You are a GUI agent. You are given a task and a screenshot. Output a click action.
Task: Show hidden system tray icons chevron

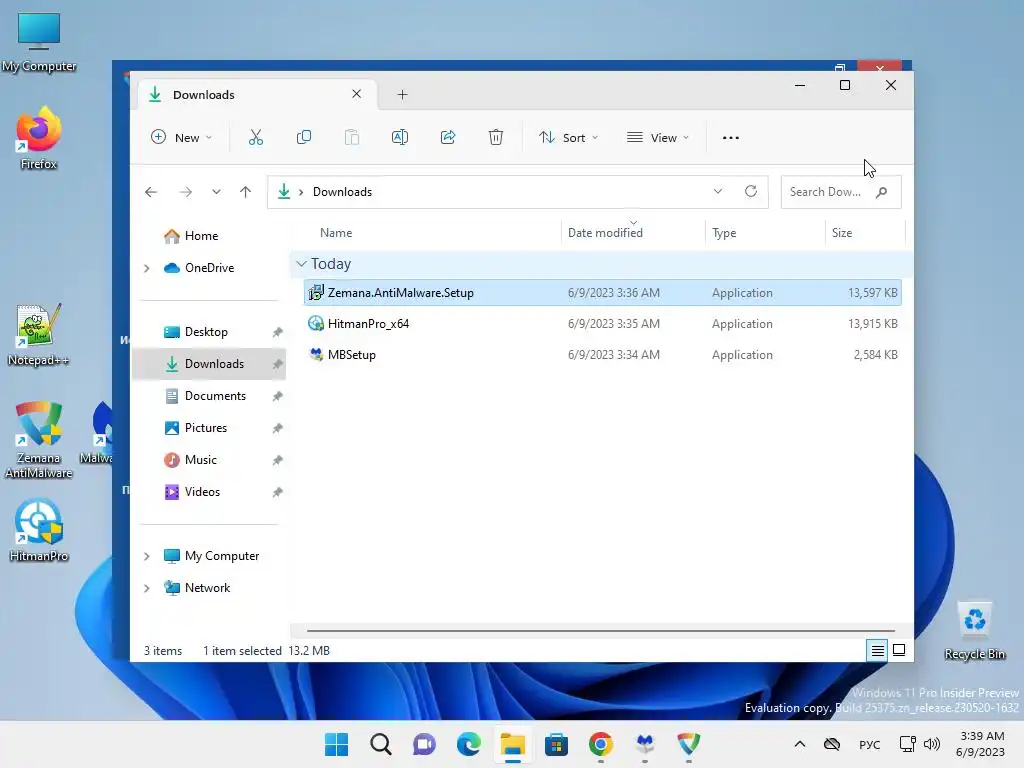799,744
